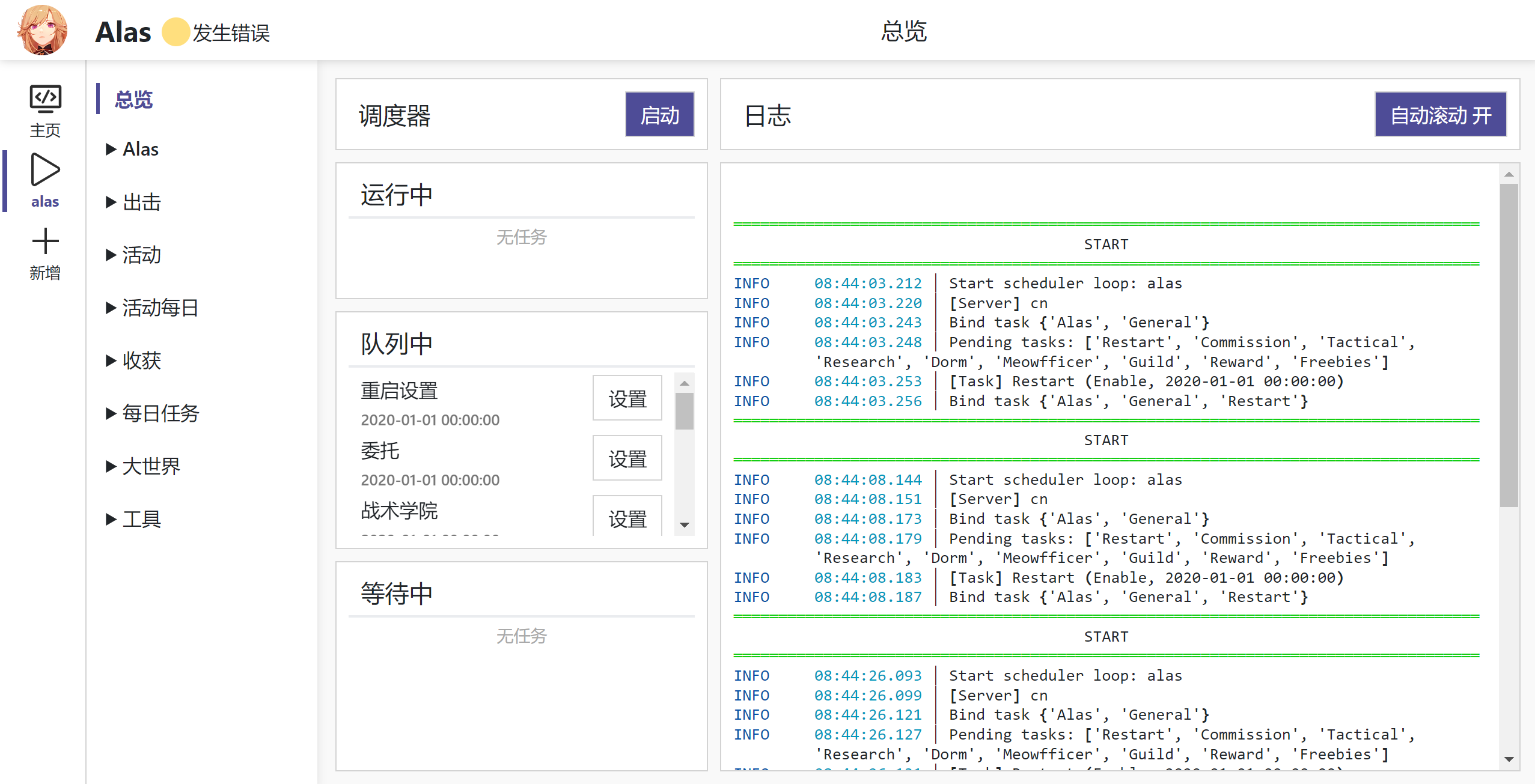
Task: Expand the Alas settings section
Action: [x=139, y=148]
